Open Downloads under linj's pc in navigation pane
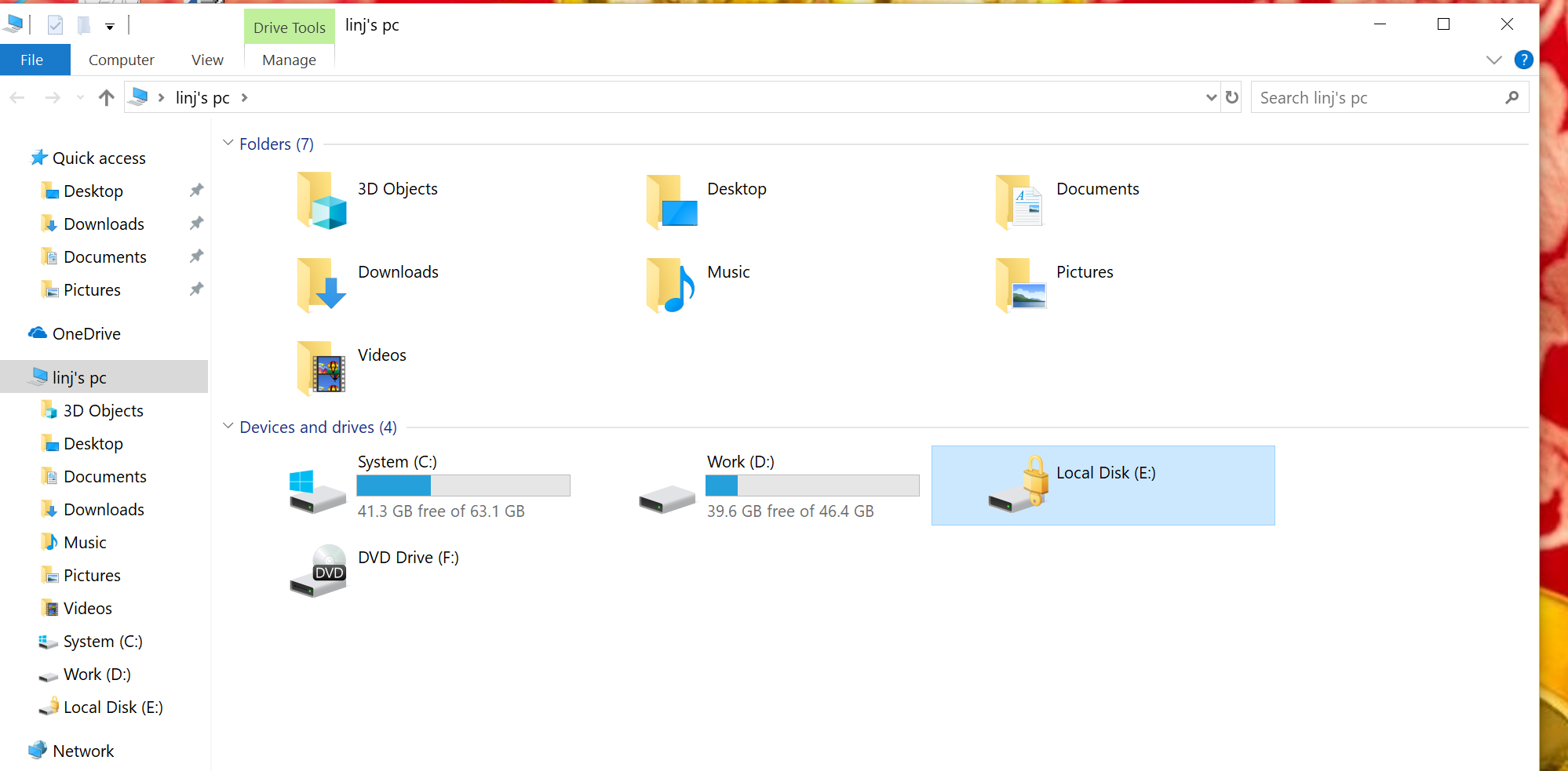 click(x=104, y=510)
